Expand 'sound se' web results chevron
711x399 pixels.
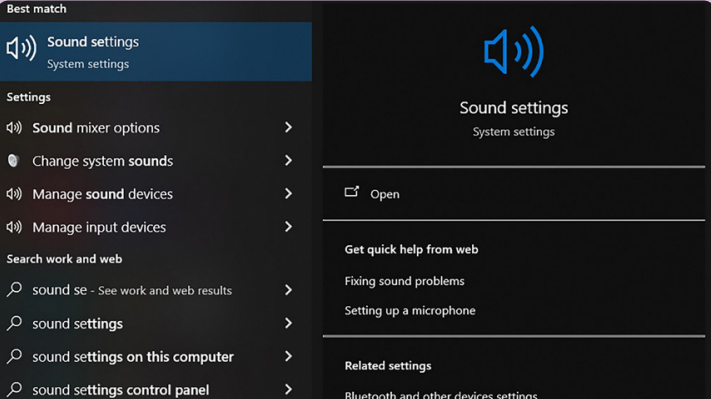pyautogui.click(x=288, y=290)
